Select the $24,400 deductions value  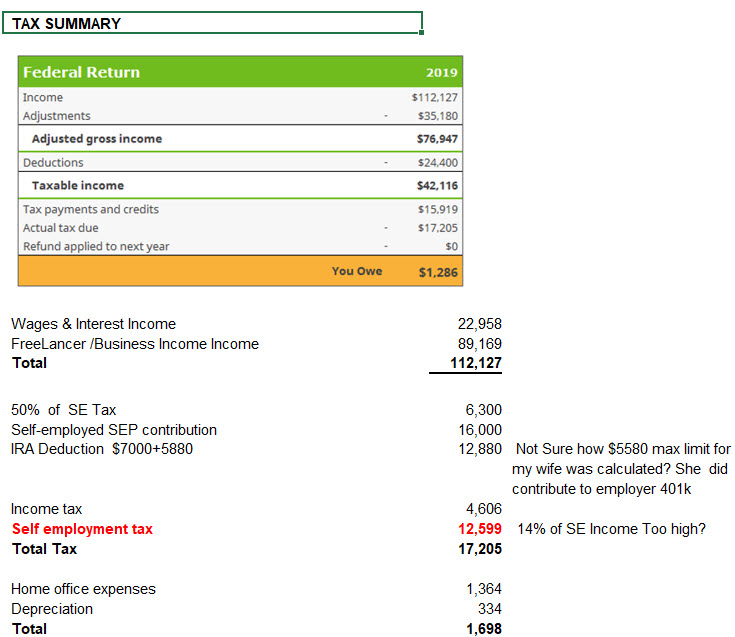point(438,163)
